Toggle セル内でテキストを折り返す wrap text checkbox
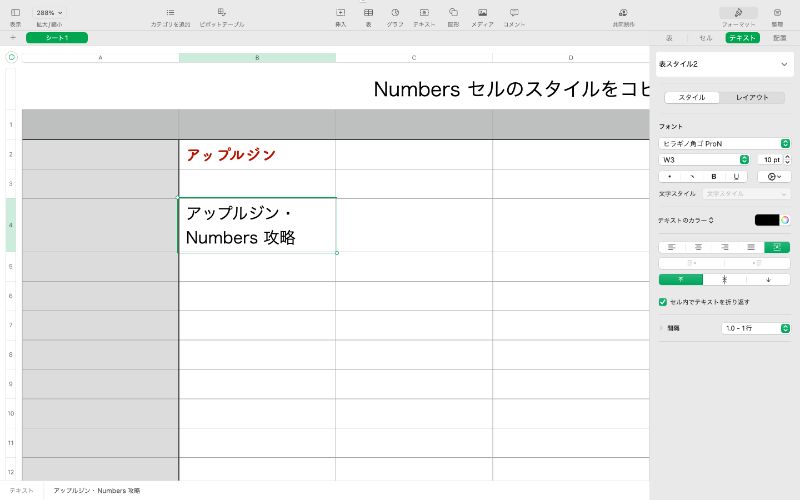Image resolution: width=800 pixels, height=500 pixels. [x=663, y=302]
